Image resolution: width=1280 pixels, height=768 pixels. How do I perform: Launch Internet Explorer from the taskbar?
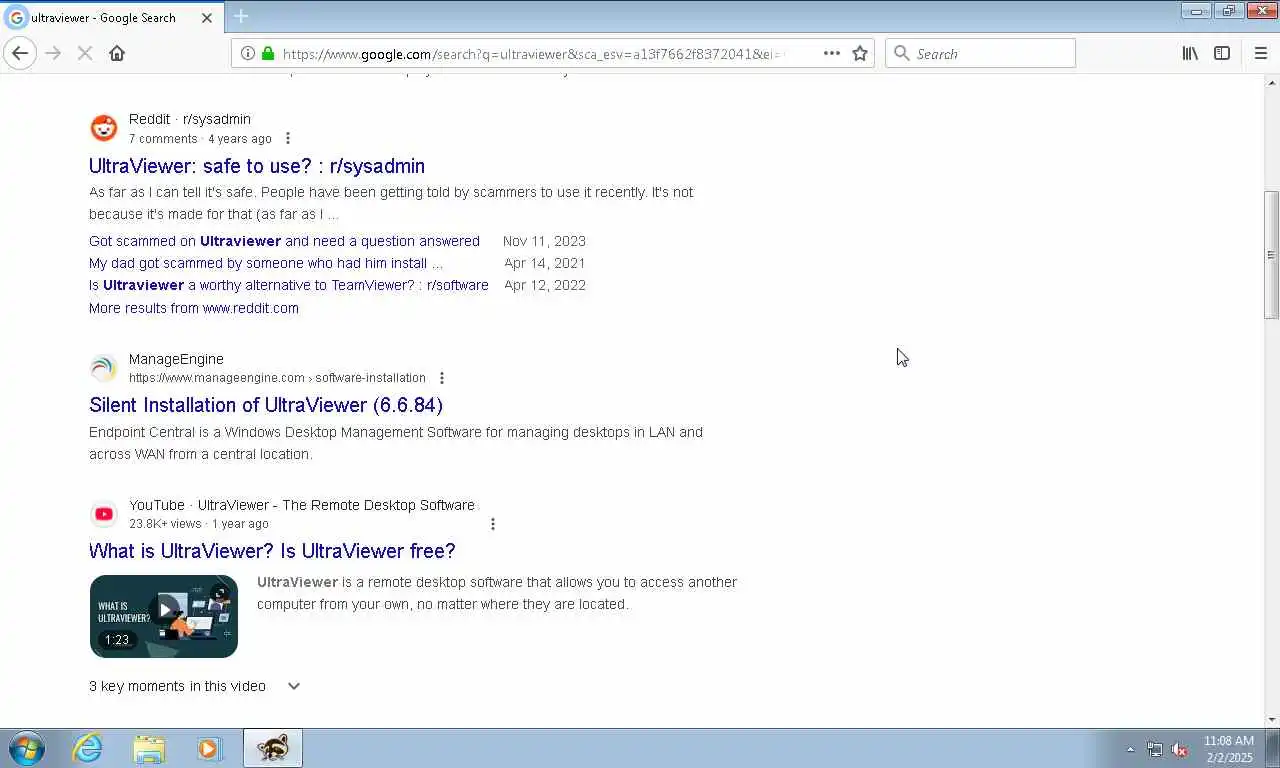(x=88, y=748)
